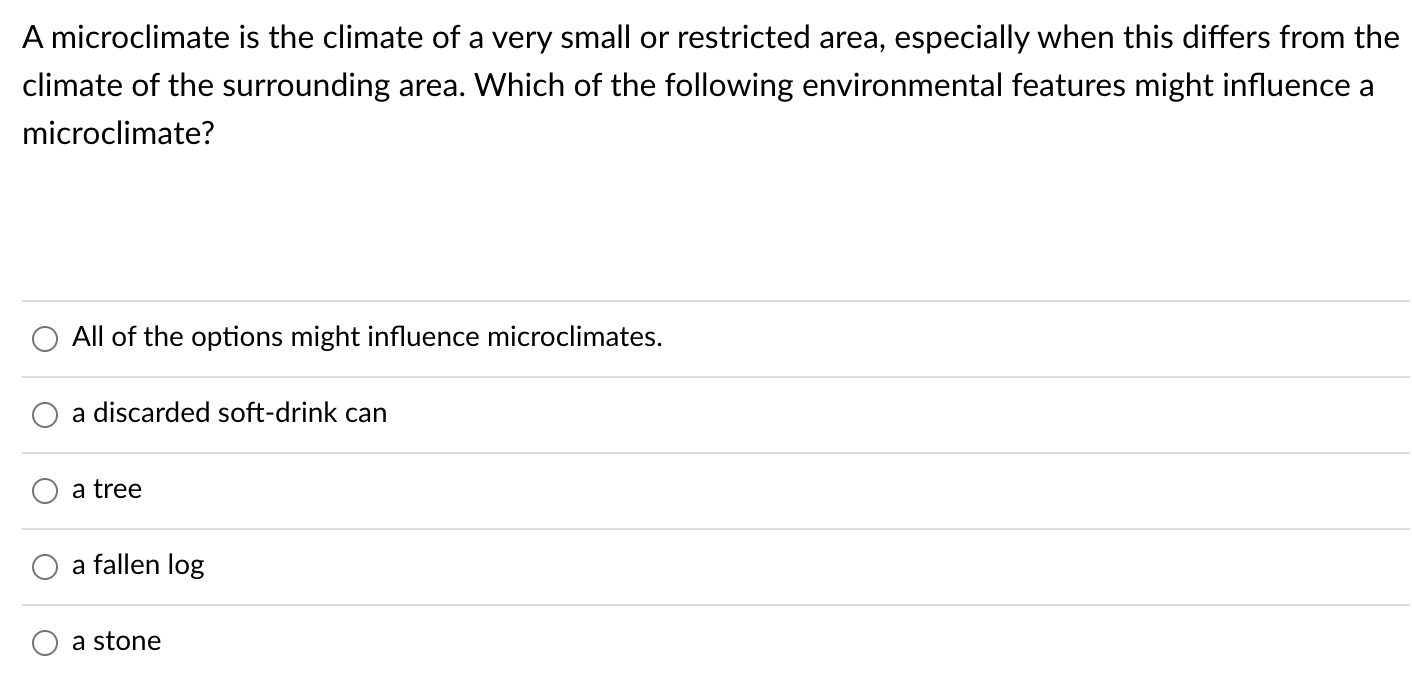Mark the 'a tree' radio button
This screenshot has height=682, width=1412.
tap(45, 492)
